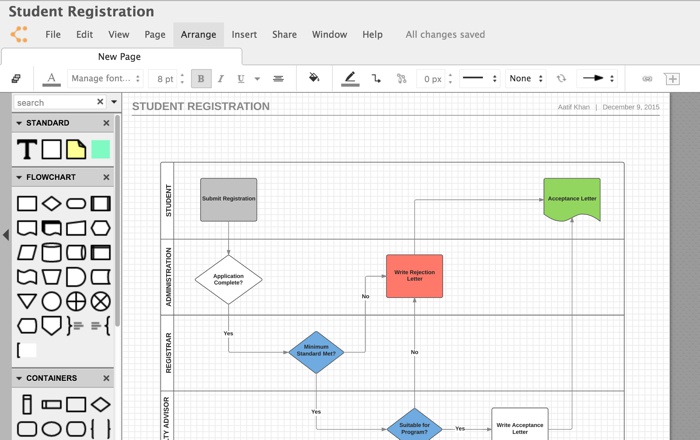The height and width of the screenshot is (440, 700).
Task: Switch to the New Page tab
Action: pos(120,57)
